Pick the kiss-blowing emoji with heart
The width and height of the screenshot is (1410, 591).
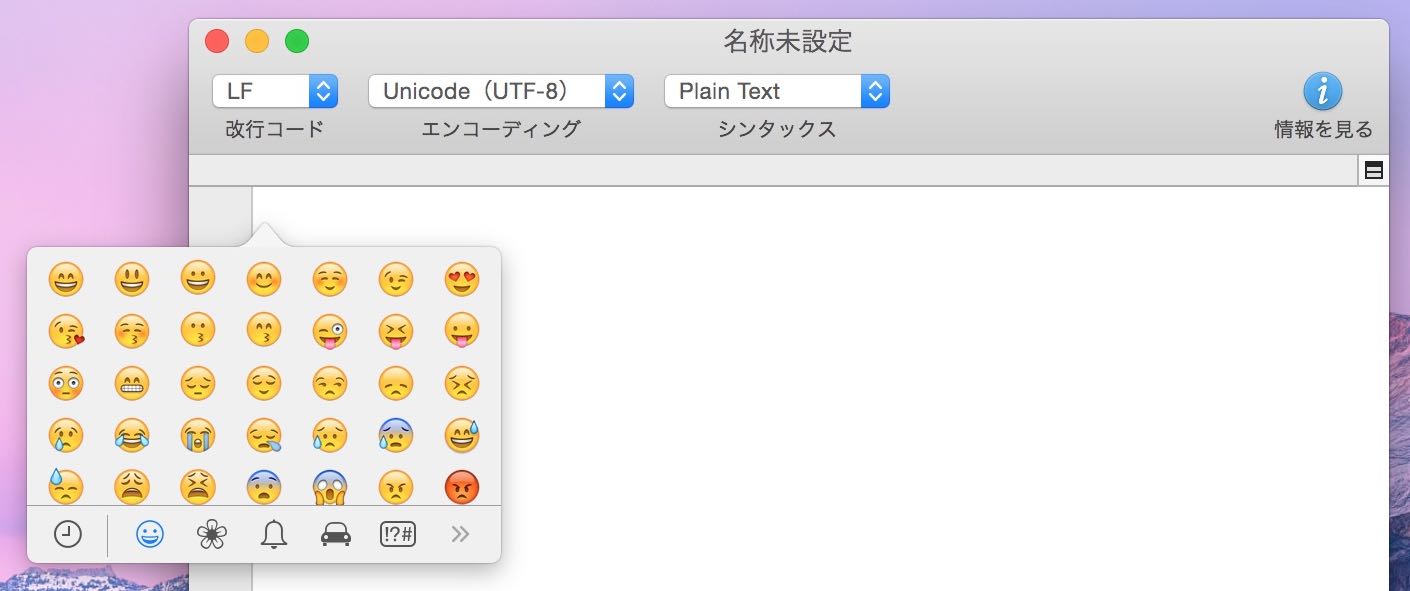[x=66, y=330]
